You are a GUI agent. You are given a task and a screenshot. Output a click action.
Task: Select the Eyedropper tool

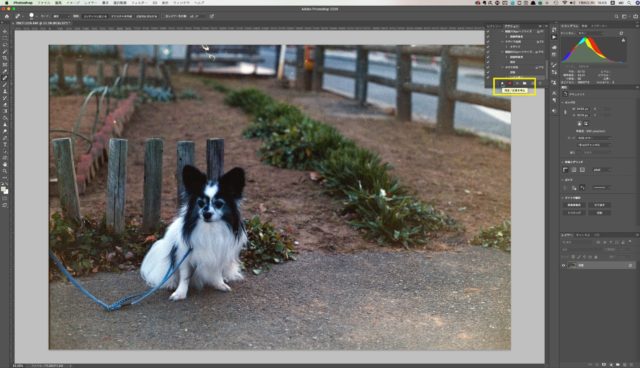click(5, 71)
